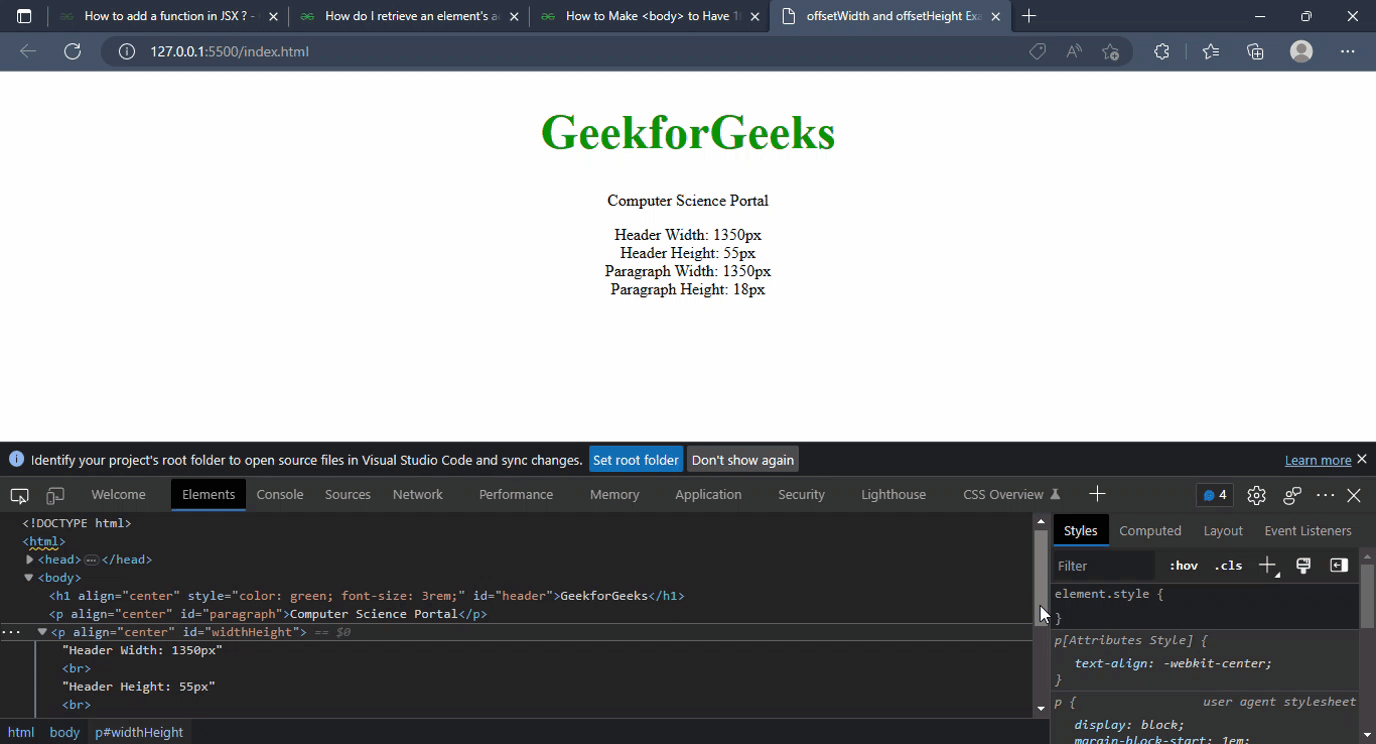Viewport: 1376px width, 744px height.
Task: Open the Issues counter showing 4
Action: [1214, 494]
